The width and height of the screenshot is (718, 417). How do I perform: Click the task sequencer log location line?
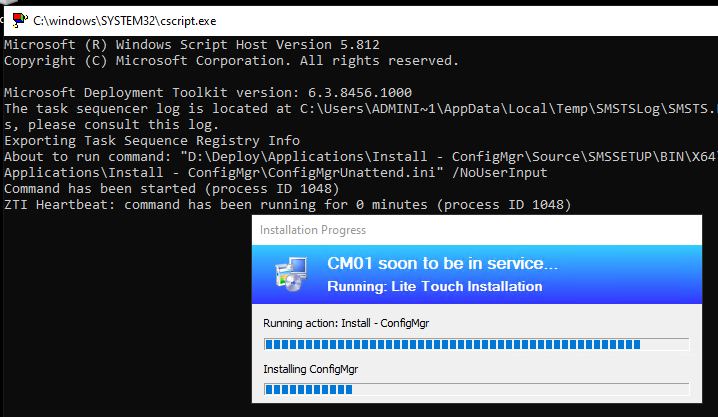(360, 108)
